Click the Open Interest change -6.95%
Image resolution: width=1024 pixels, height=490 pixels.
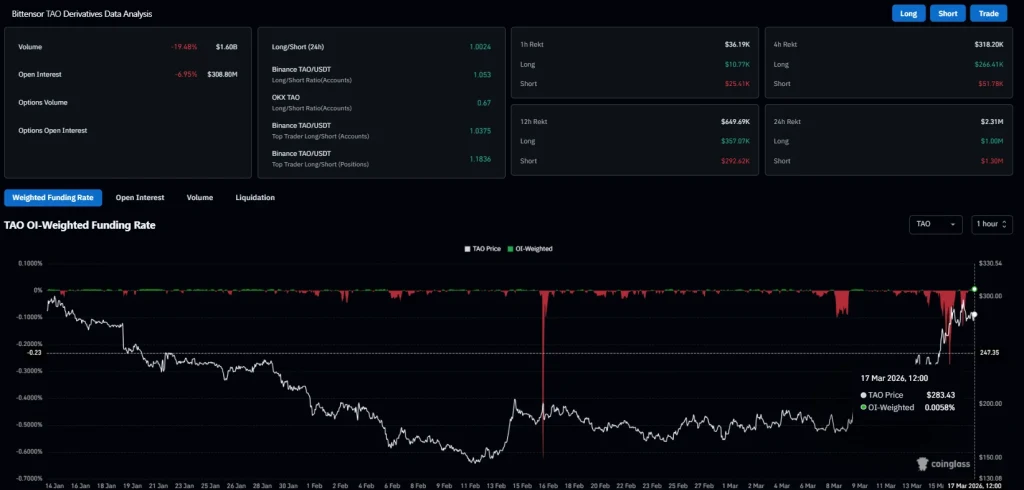186,74
